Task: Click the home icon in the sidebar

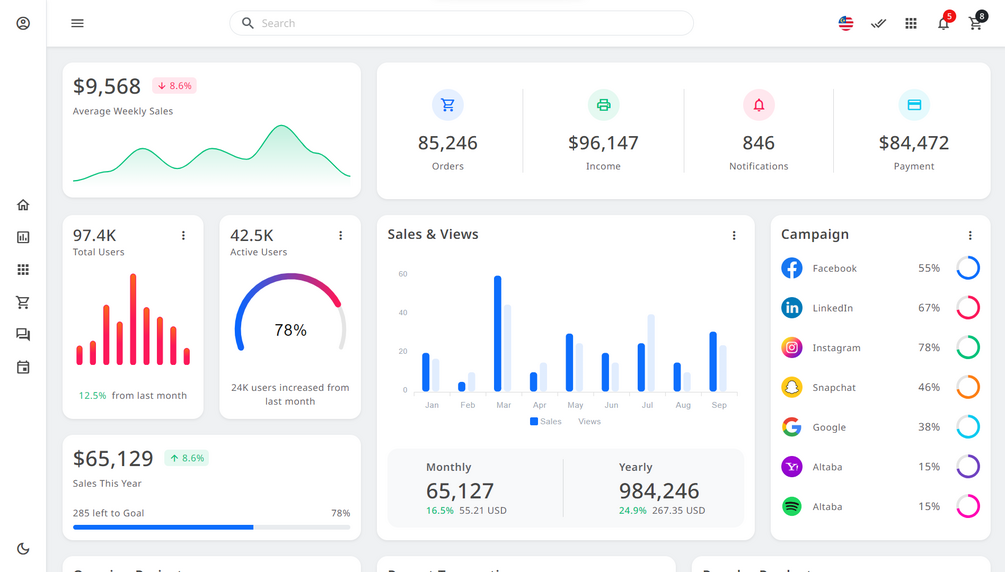Action: tap(23, 205)
